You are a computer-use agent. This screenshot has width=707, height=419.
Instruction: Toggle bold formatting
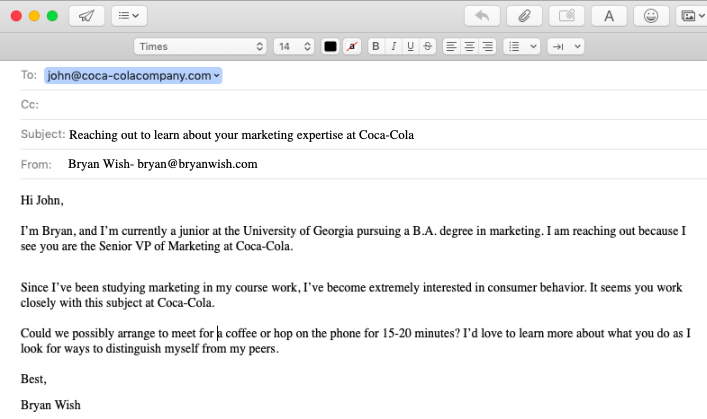376,46
